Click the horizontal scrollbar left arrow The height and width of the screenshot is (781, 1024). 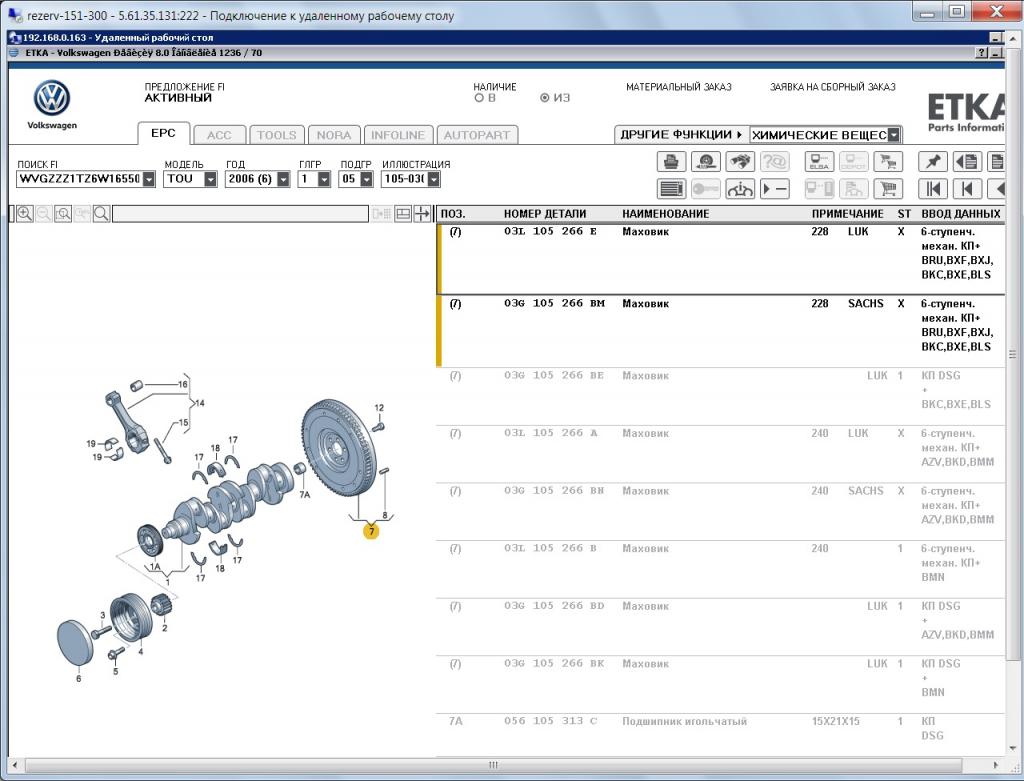click(14, 765)
